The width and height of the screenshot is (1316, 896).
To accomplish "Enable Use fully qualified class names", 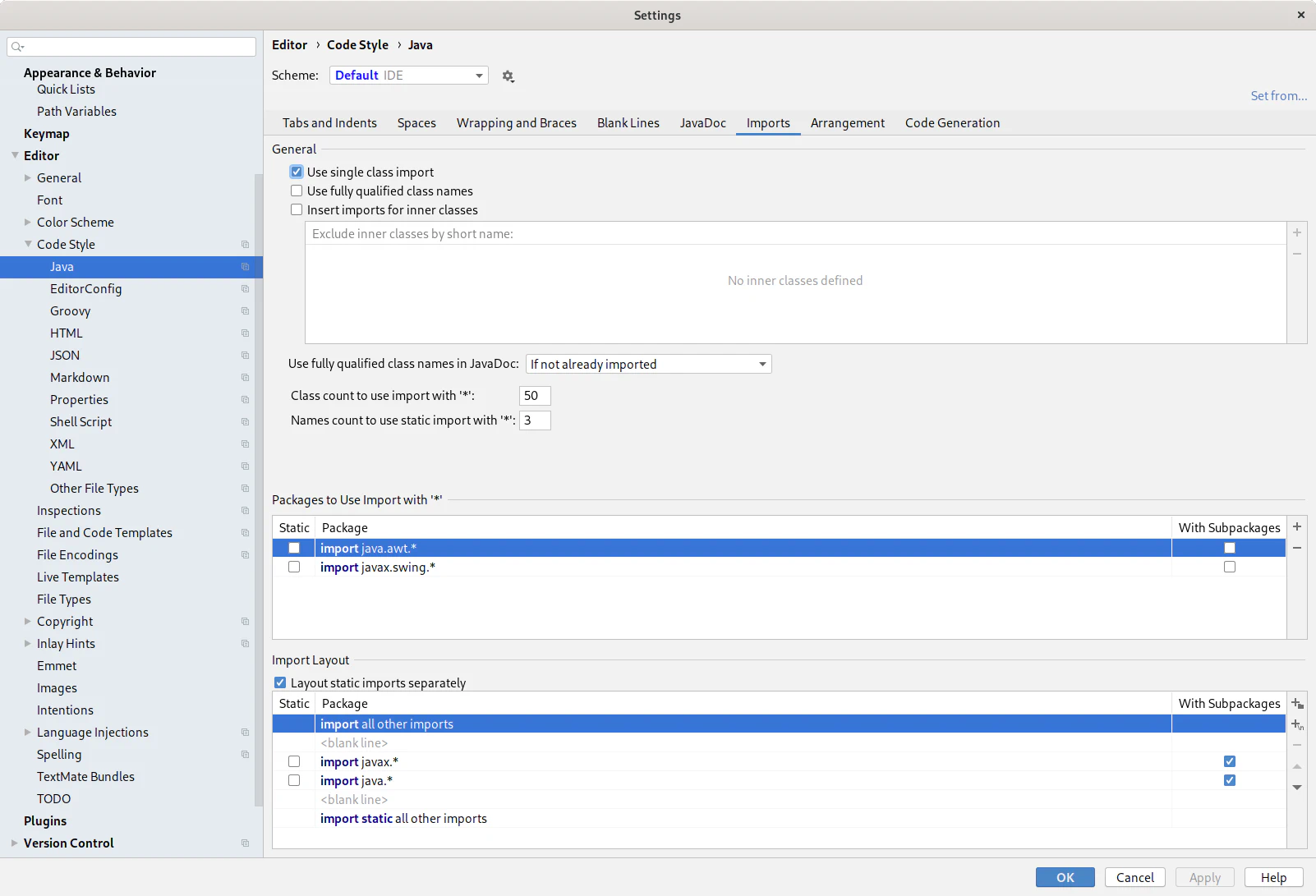I will tap(297, 191).
